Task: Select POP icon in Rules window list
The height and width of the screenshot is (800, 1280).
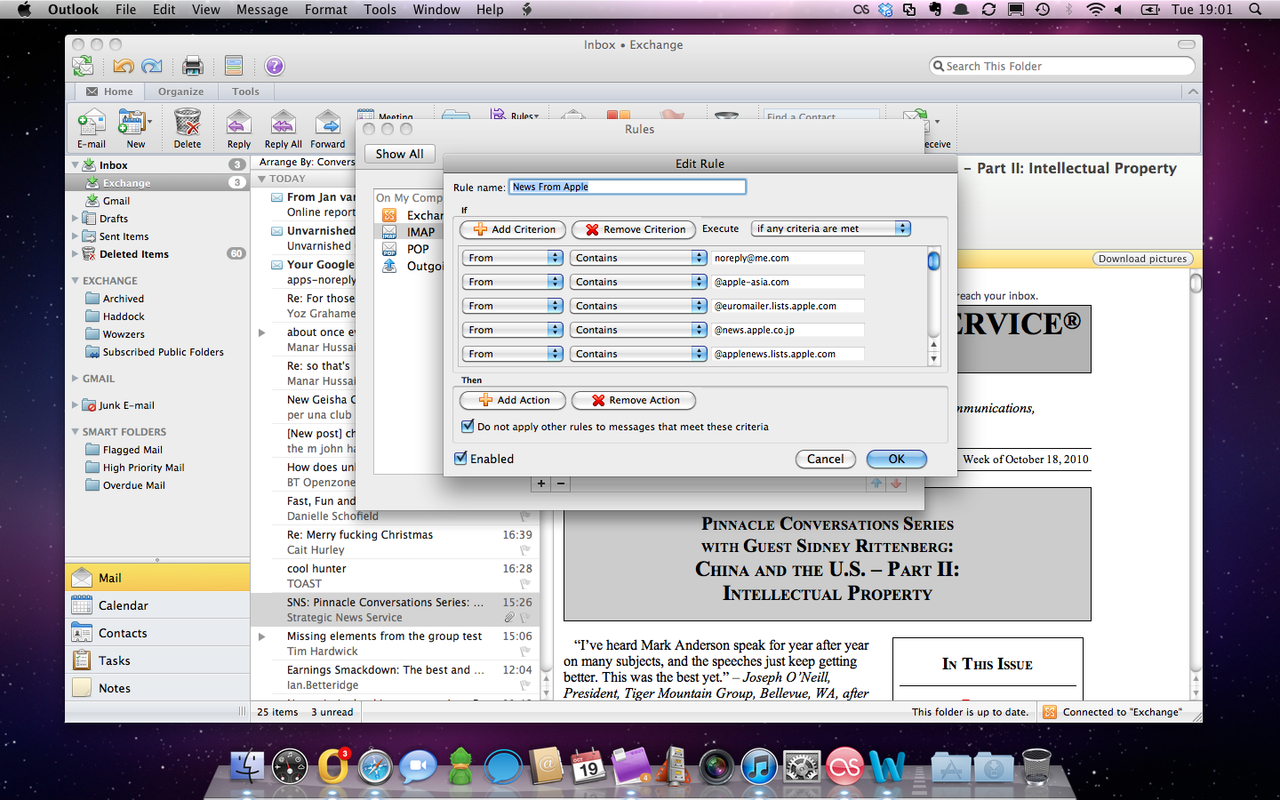Action: [x=391, y=249]
